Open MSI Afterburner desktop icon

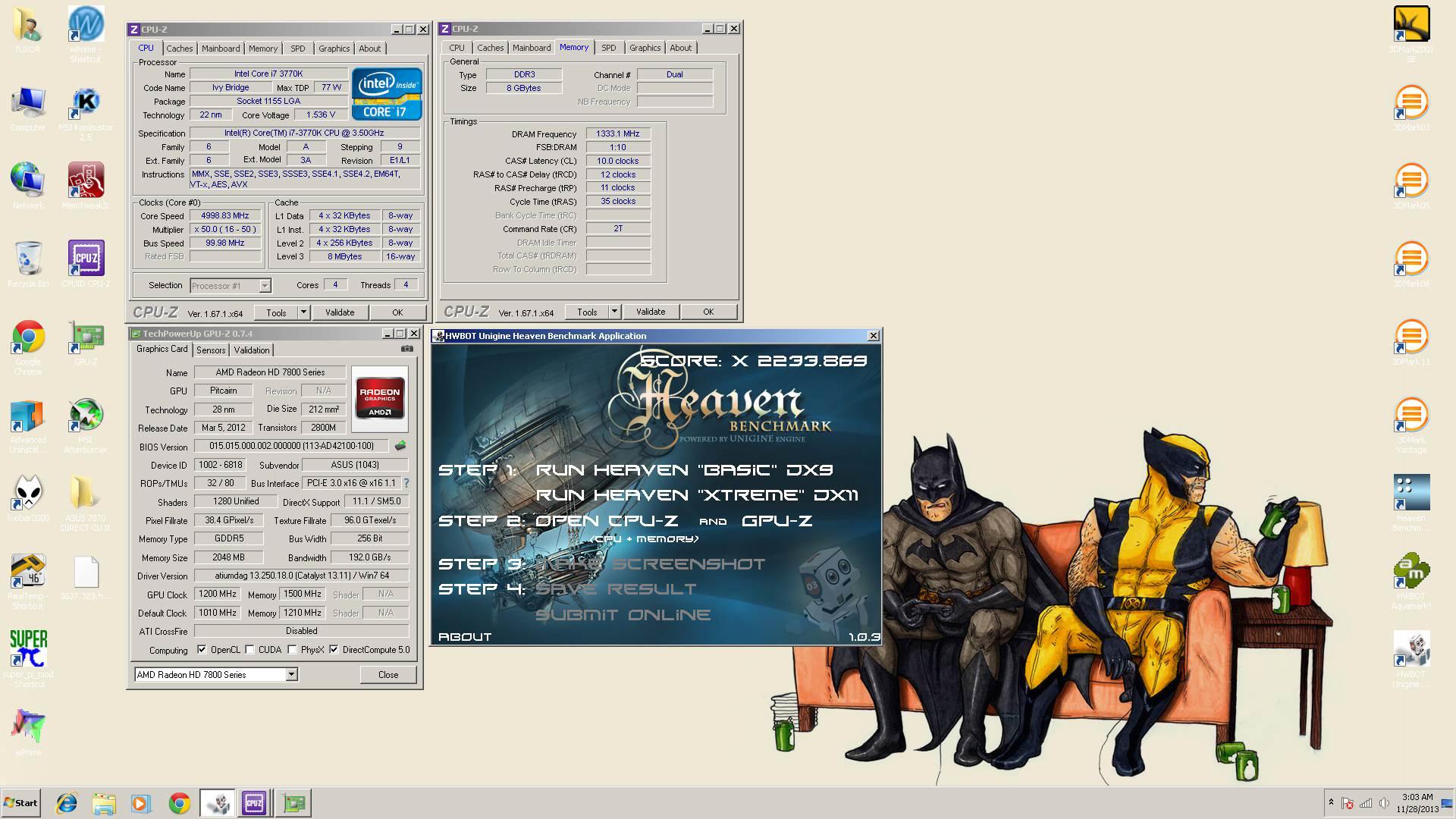[86, 425]
